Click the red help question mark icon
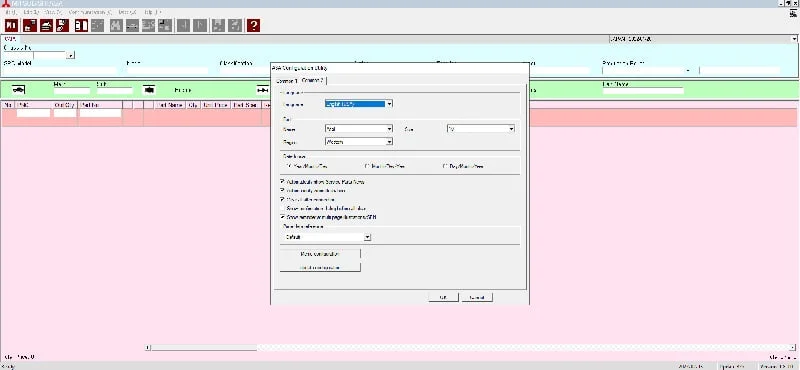This screenshot has width=800, height=370. pos(253,25)
